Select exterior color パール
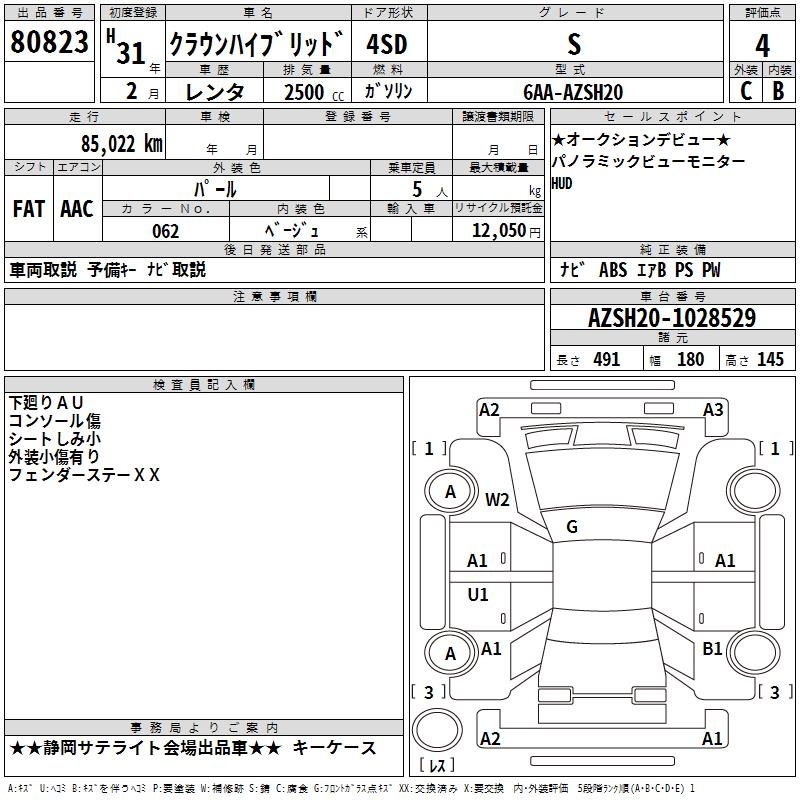Viewport: 800px width, 800px height. point(215,189)
